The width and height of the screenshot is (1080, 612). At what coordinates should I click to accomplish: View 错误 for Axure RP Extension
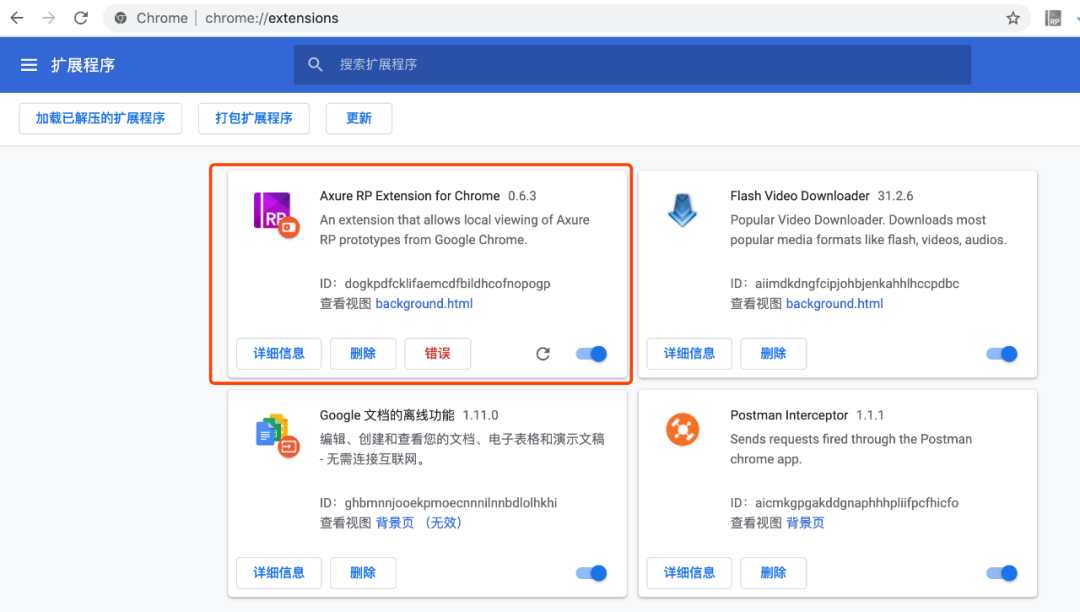coord(438,354)
